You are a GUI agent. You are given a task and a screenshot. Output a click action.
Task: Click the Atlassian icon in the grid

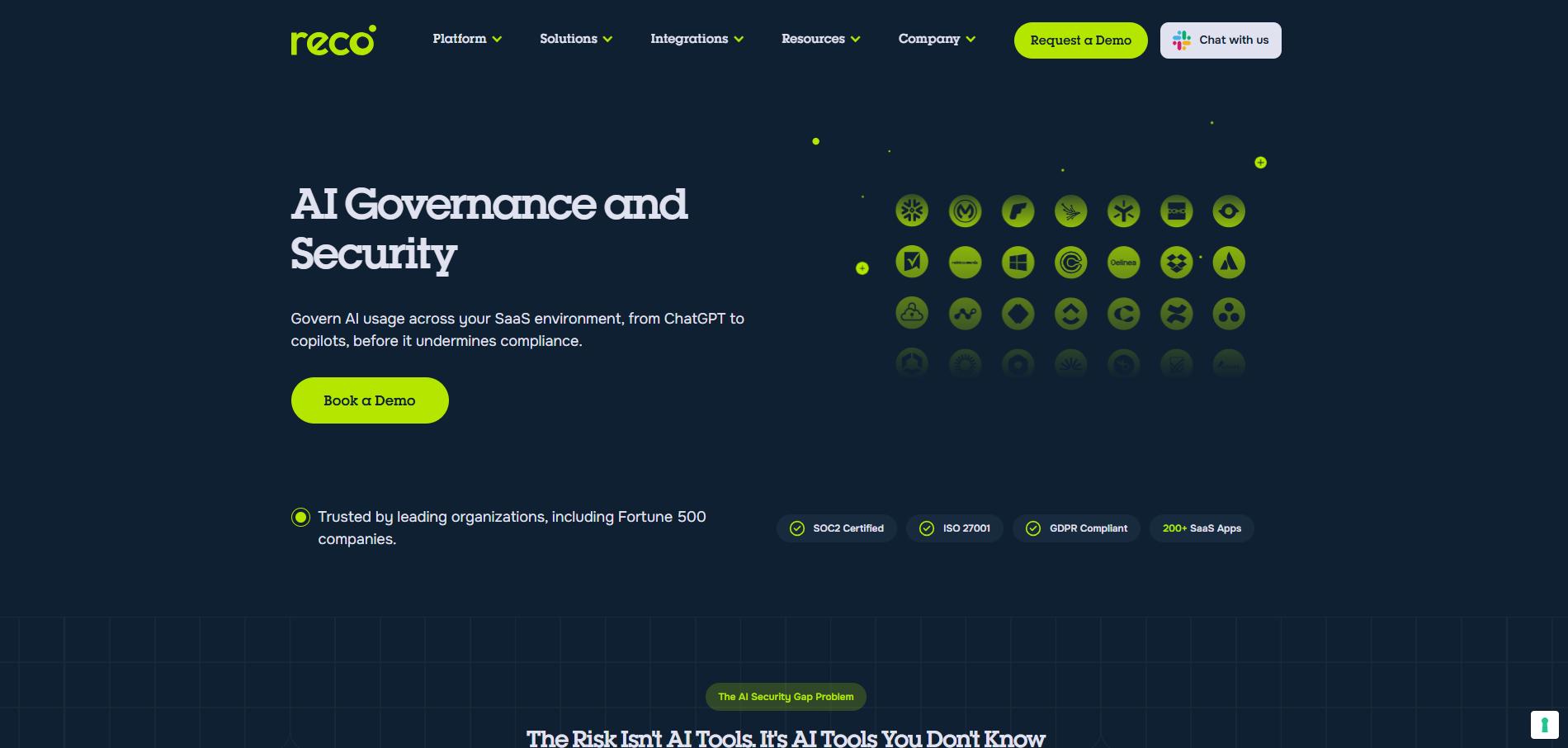(1229, 262)
